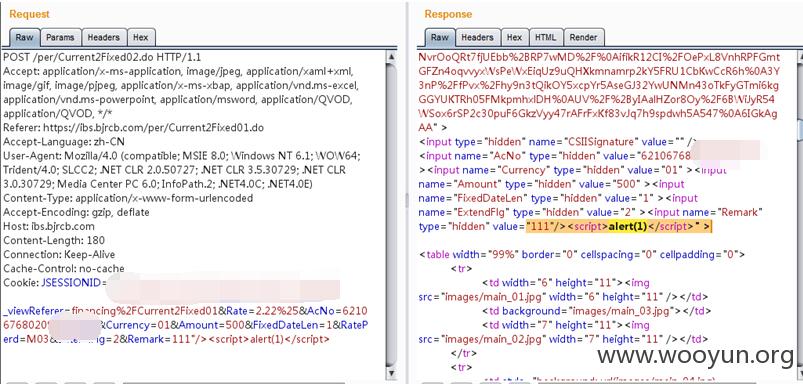Select the Request Raw tab
803x384 pixels.
coord(24,37)
